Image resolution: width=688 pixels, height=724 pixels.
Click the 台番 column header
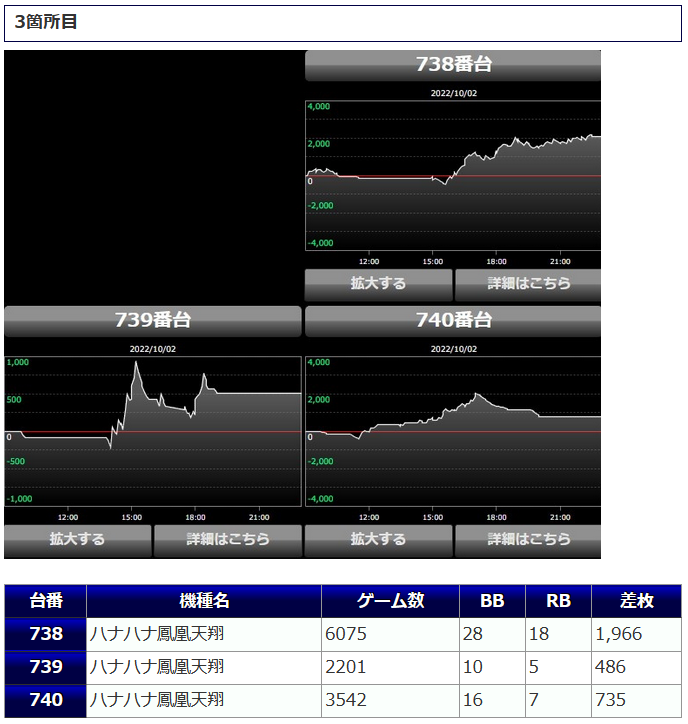click(x=46, y=601)
